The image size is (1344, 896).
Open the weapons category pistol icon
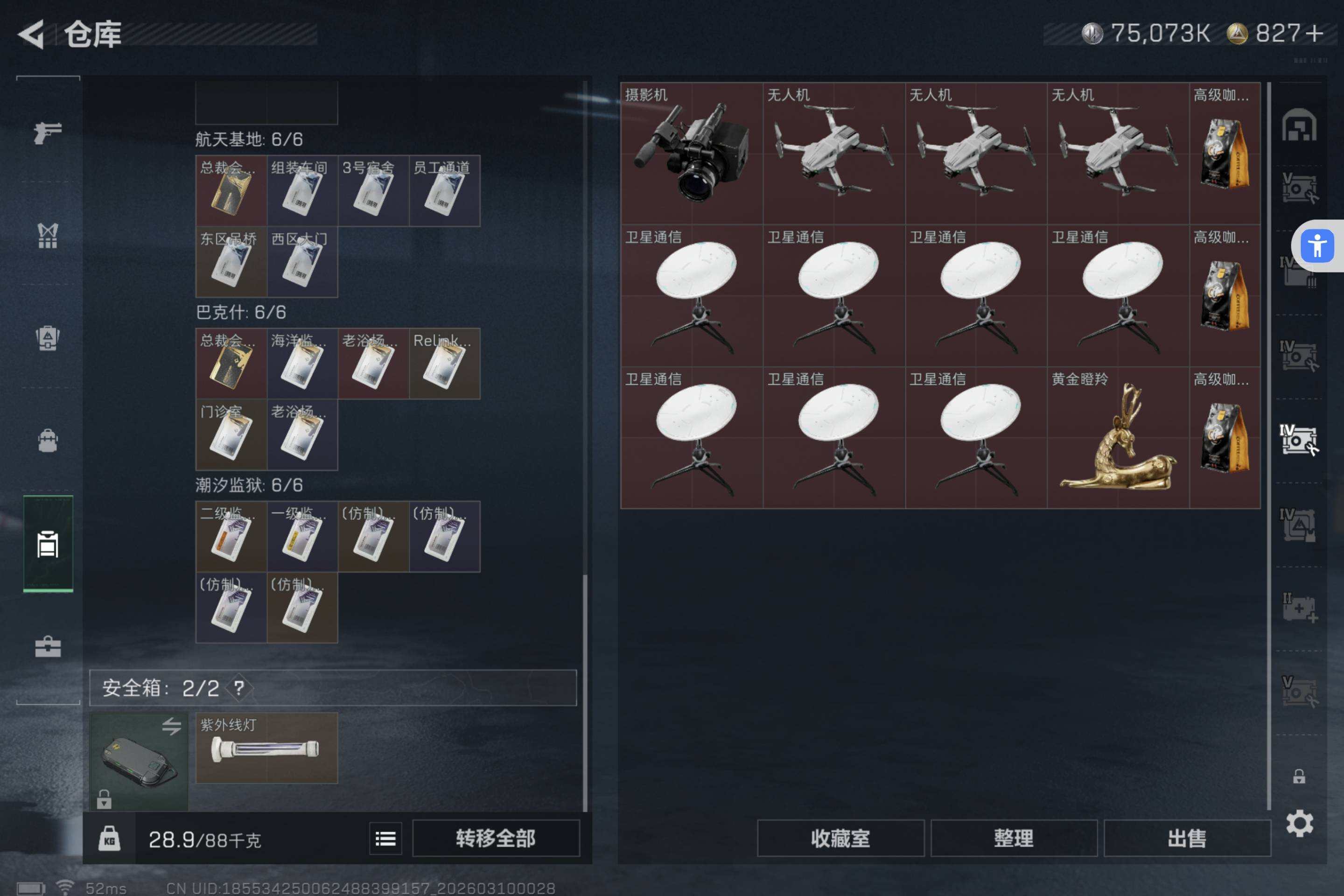[48, 133]
